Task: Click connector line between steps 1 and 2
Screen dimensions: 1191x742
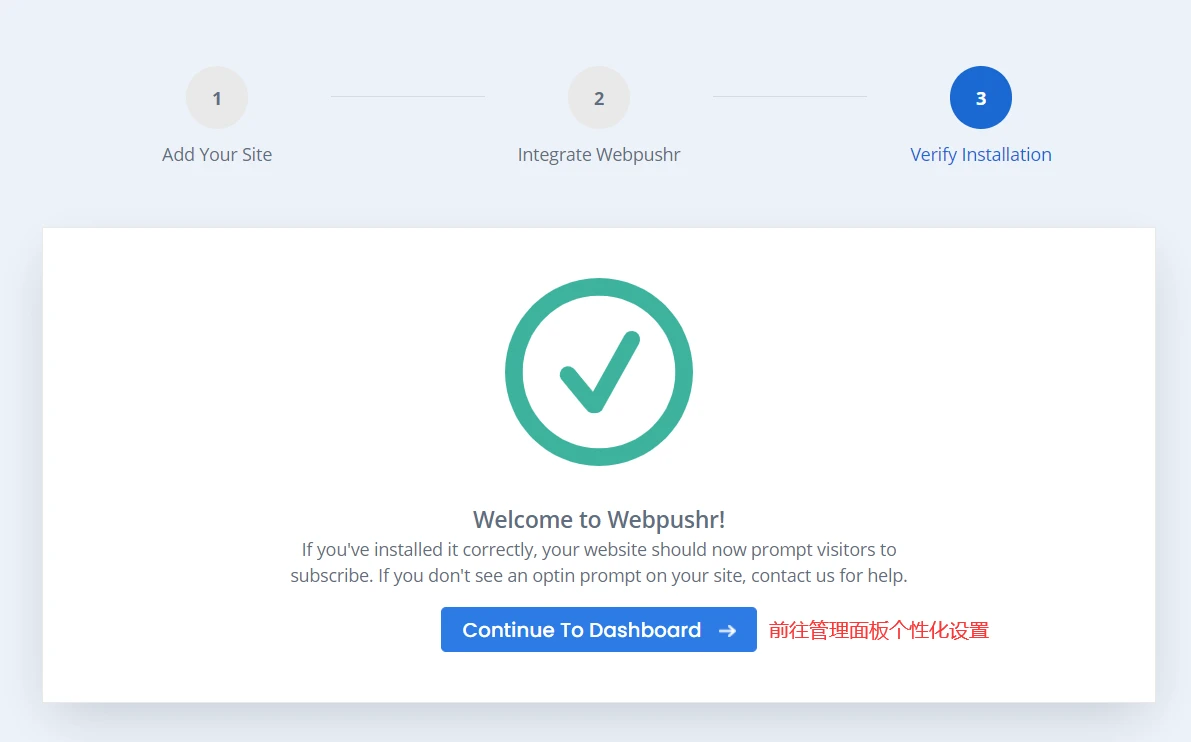Action: (x=408, y=96)
